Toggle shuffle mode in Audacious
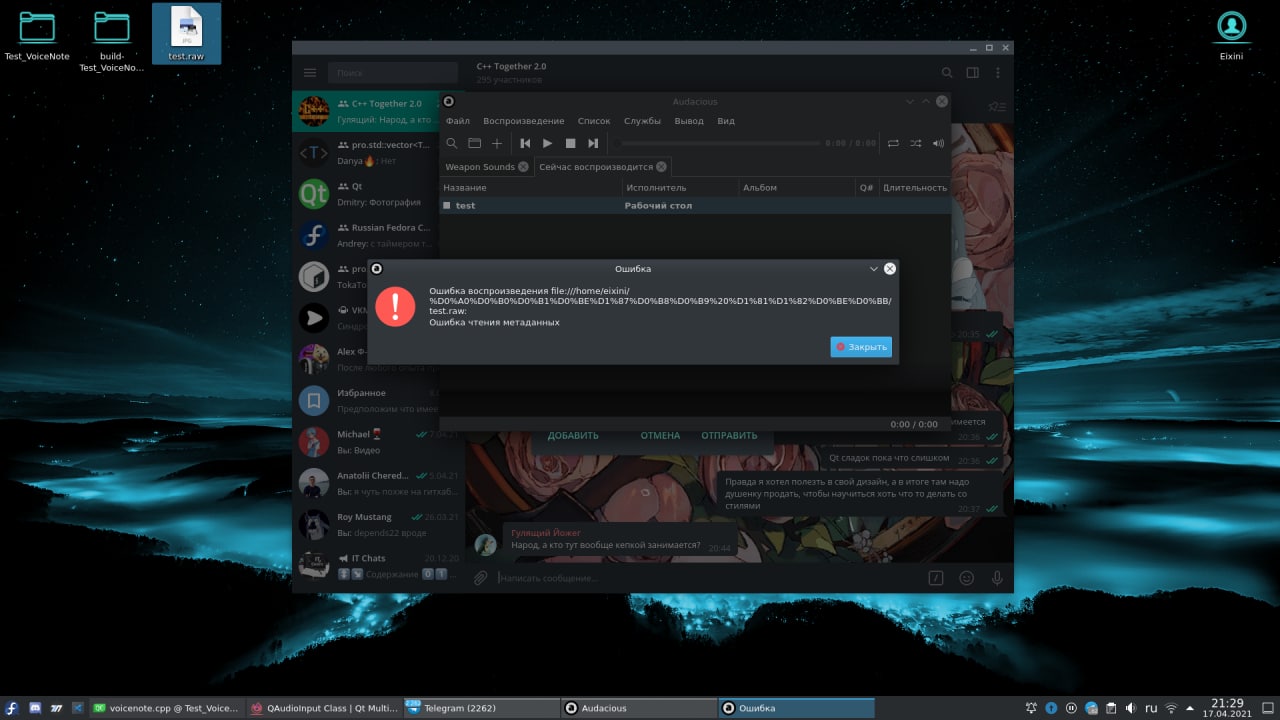Screen dimensions: 1280x720 [x=916, y=144]
